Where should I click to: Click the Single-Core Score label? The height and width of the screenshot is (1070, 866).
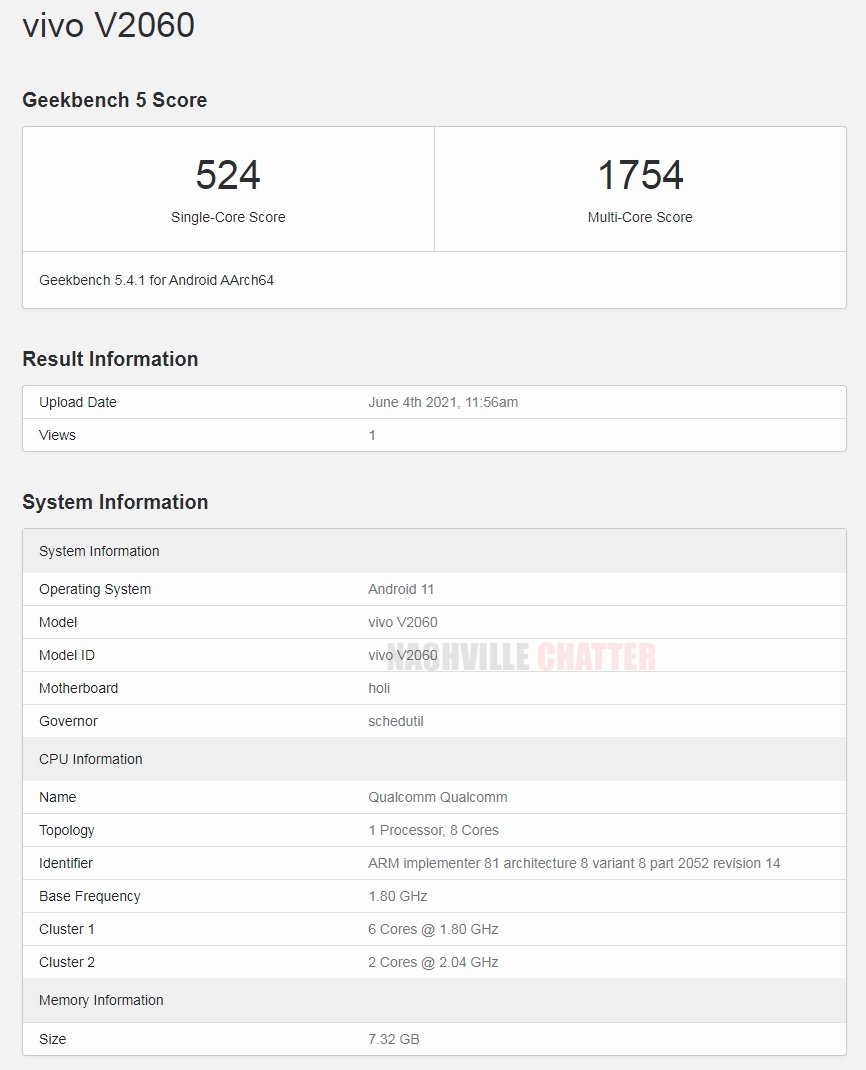pyautogui.click(x=228, y=217)
